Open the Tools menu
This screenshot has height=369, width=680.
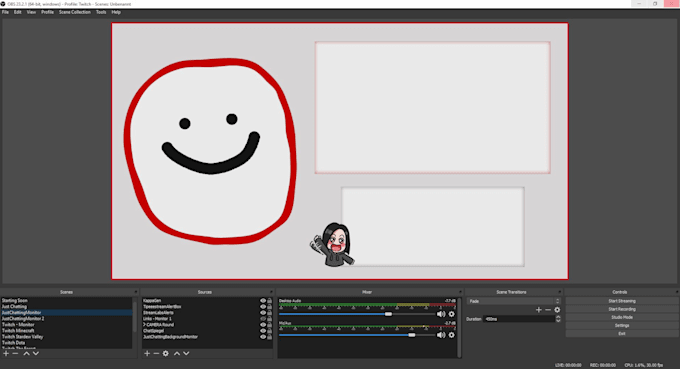click(101, 12)
